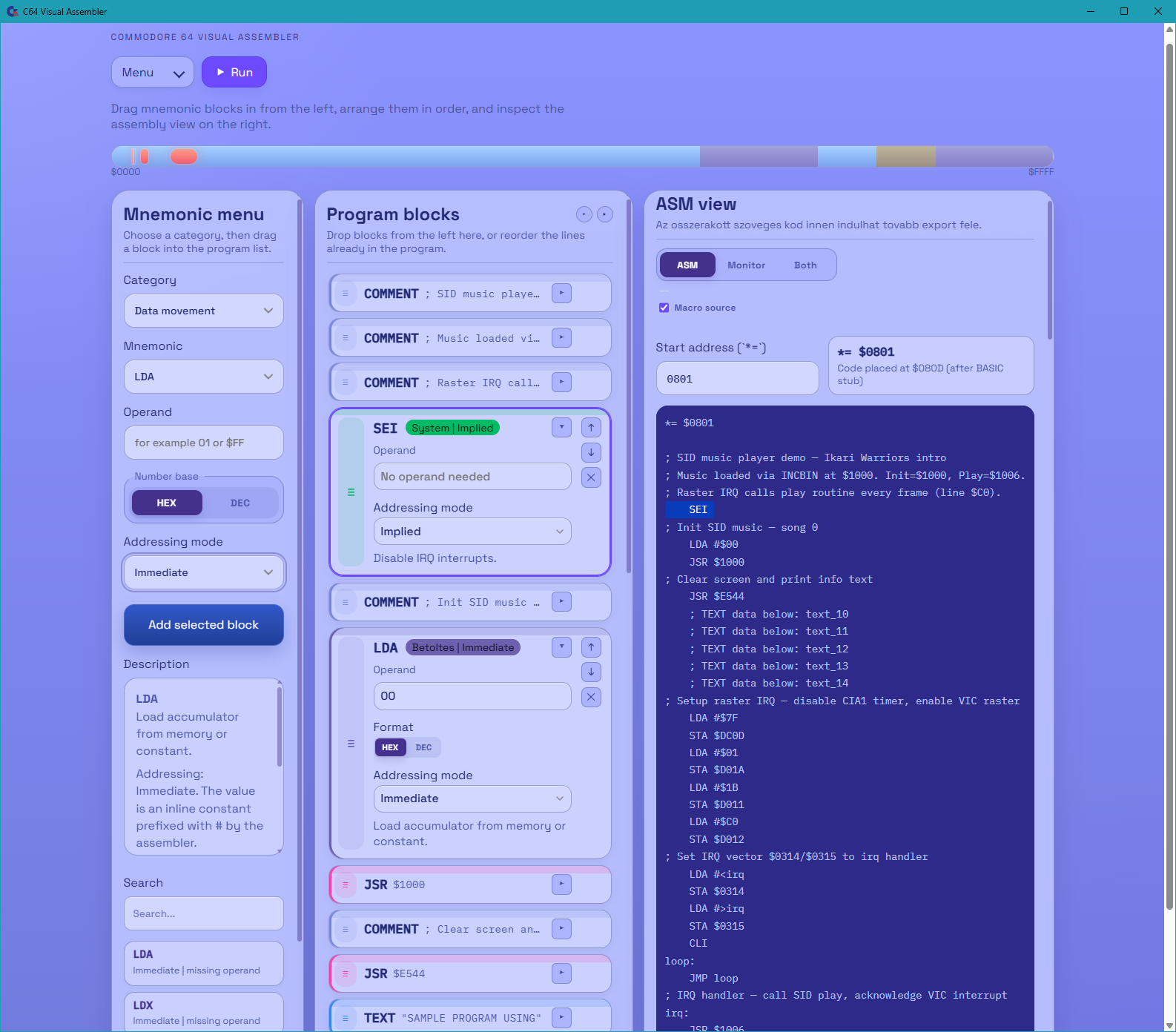Viewport: 1176px width, 1032px height.
Task: Switch to the Both view tab
Action: tap(805, 265)
